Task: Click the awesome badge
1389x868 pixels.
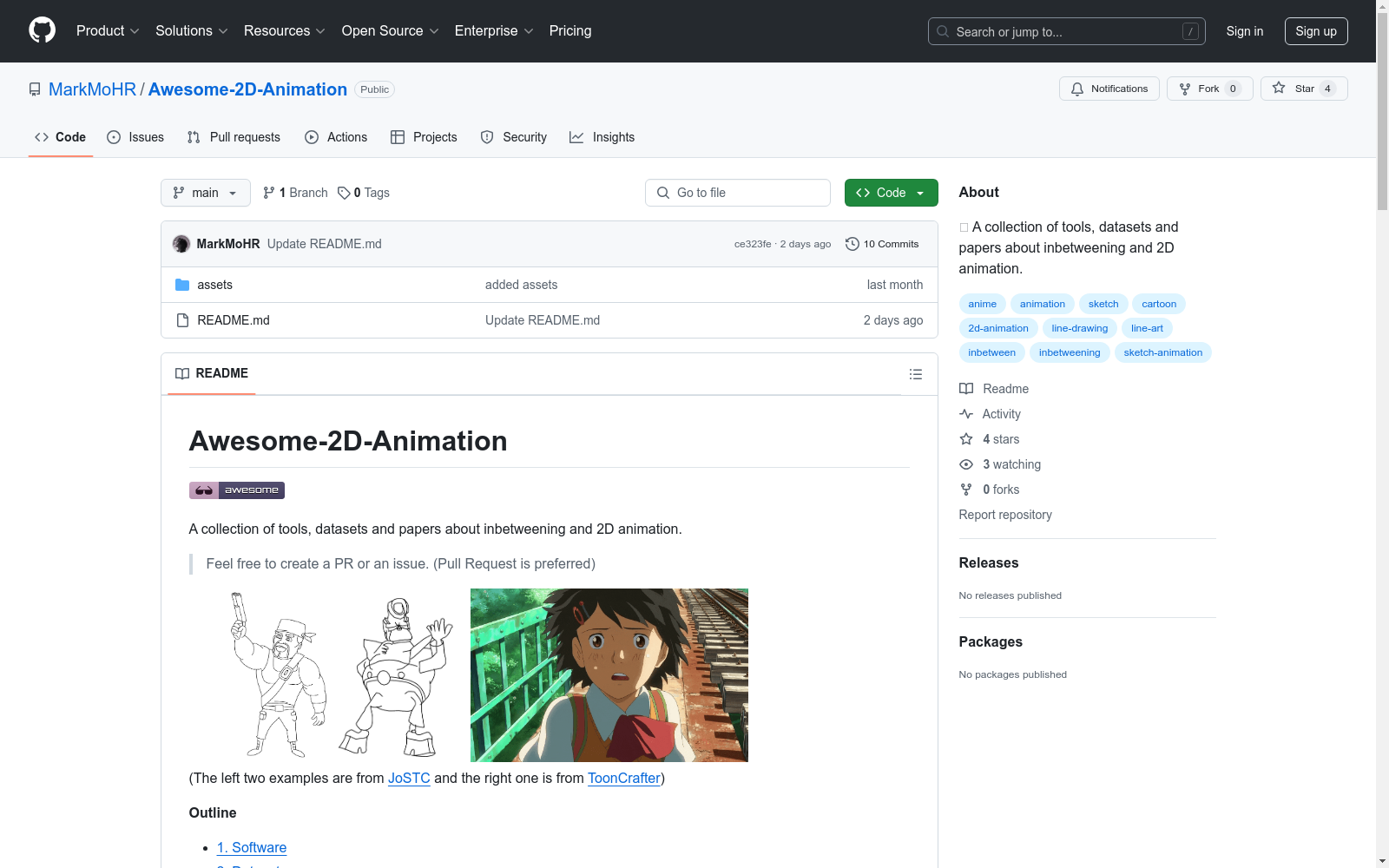Action: pyautogui.click(x=236, y=490)
